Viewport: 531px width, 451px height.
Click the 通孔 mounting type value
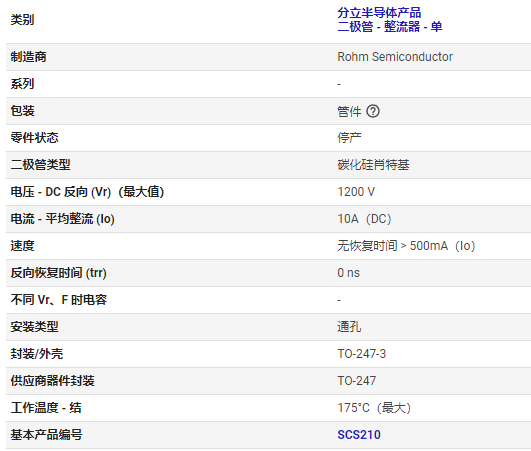coord(349,327)
